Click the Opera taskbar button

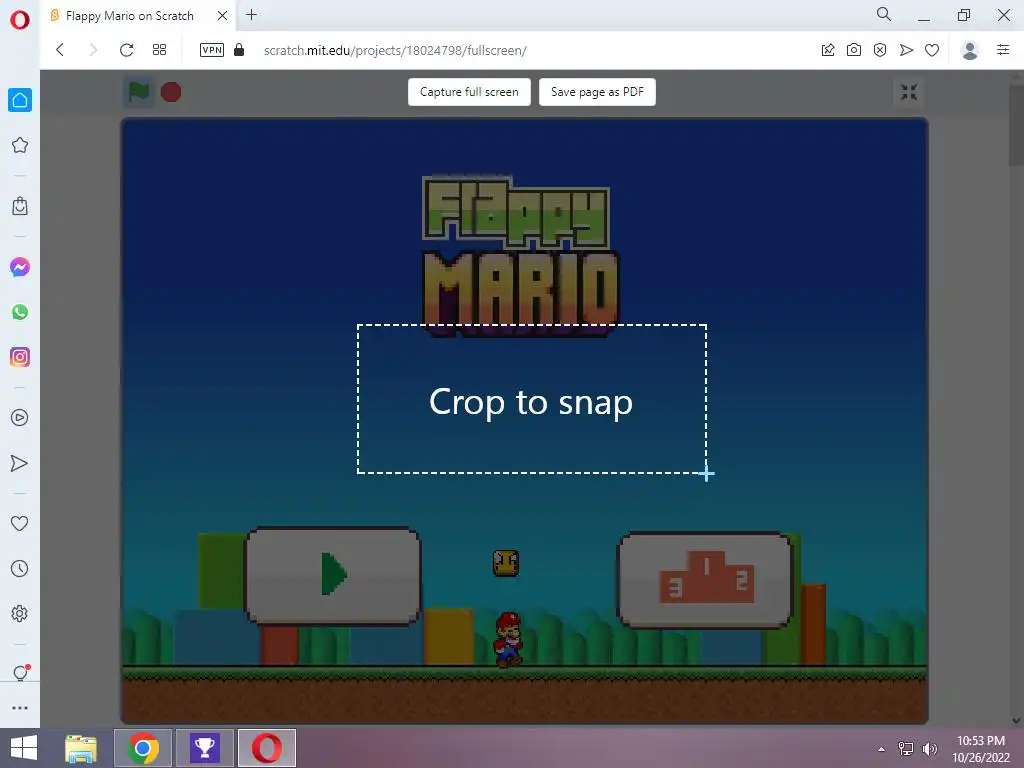coord(266,748)
